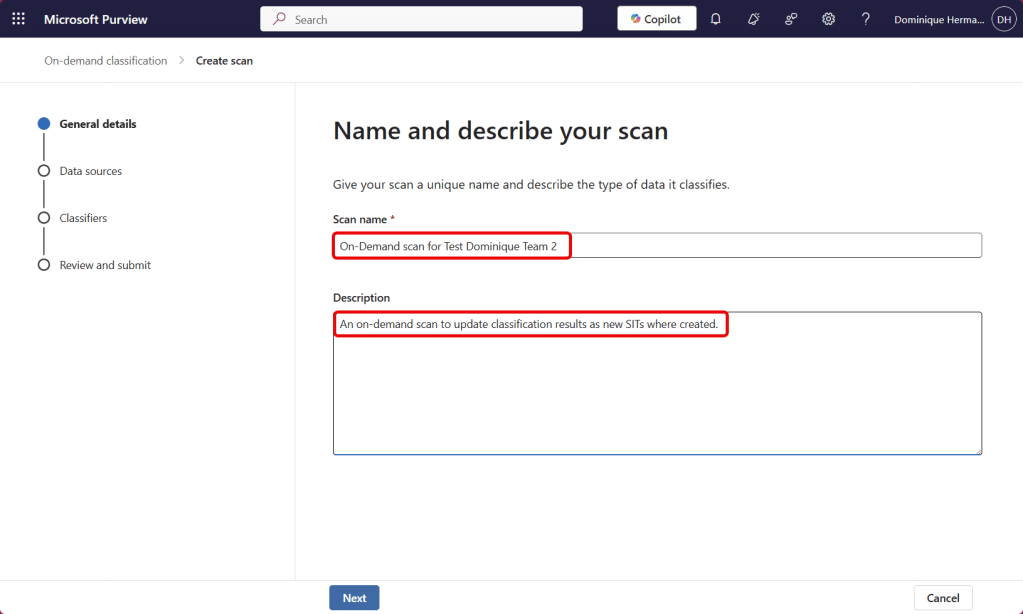Open the feedback icon in top bar
1023x614 pixels.
coord(790,18)
